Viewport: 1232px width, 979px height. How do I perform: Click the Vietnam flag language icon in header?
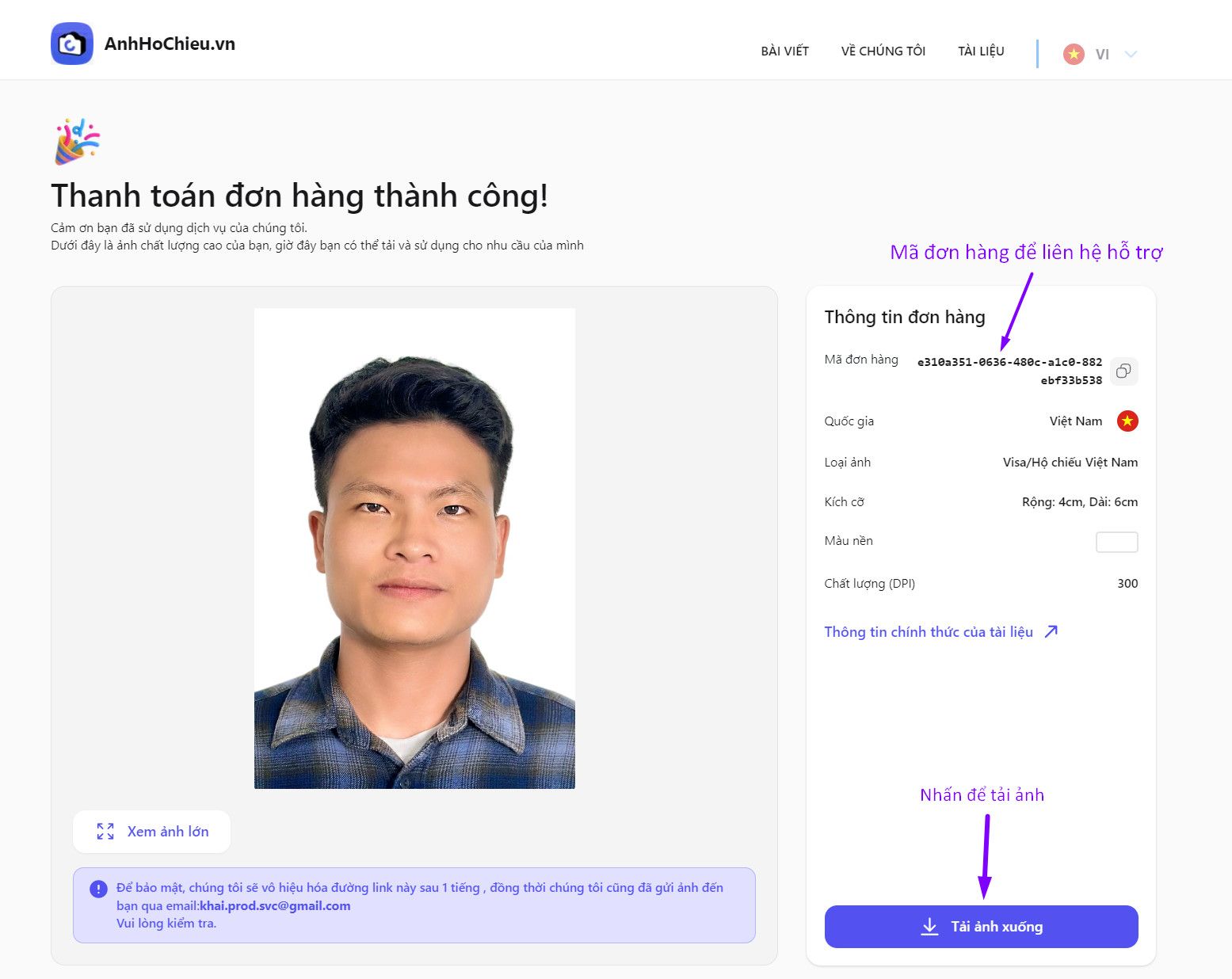click(x=1074, y=54)
